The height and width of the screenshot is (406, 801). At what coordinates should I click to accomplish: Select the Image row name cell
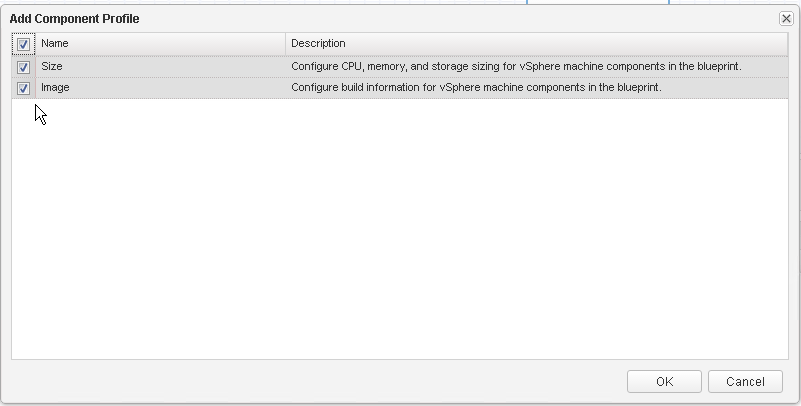55,88
